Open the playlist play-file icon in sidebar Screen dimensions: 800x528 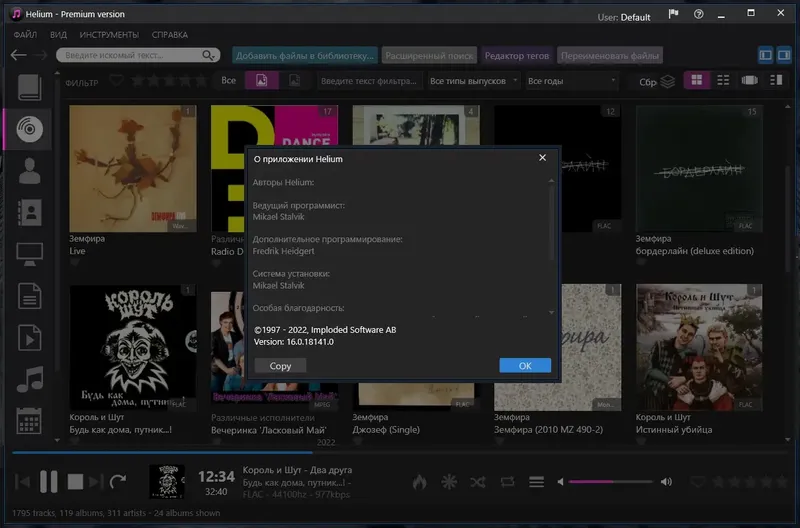point(29,338)
